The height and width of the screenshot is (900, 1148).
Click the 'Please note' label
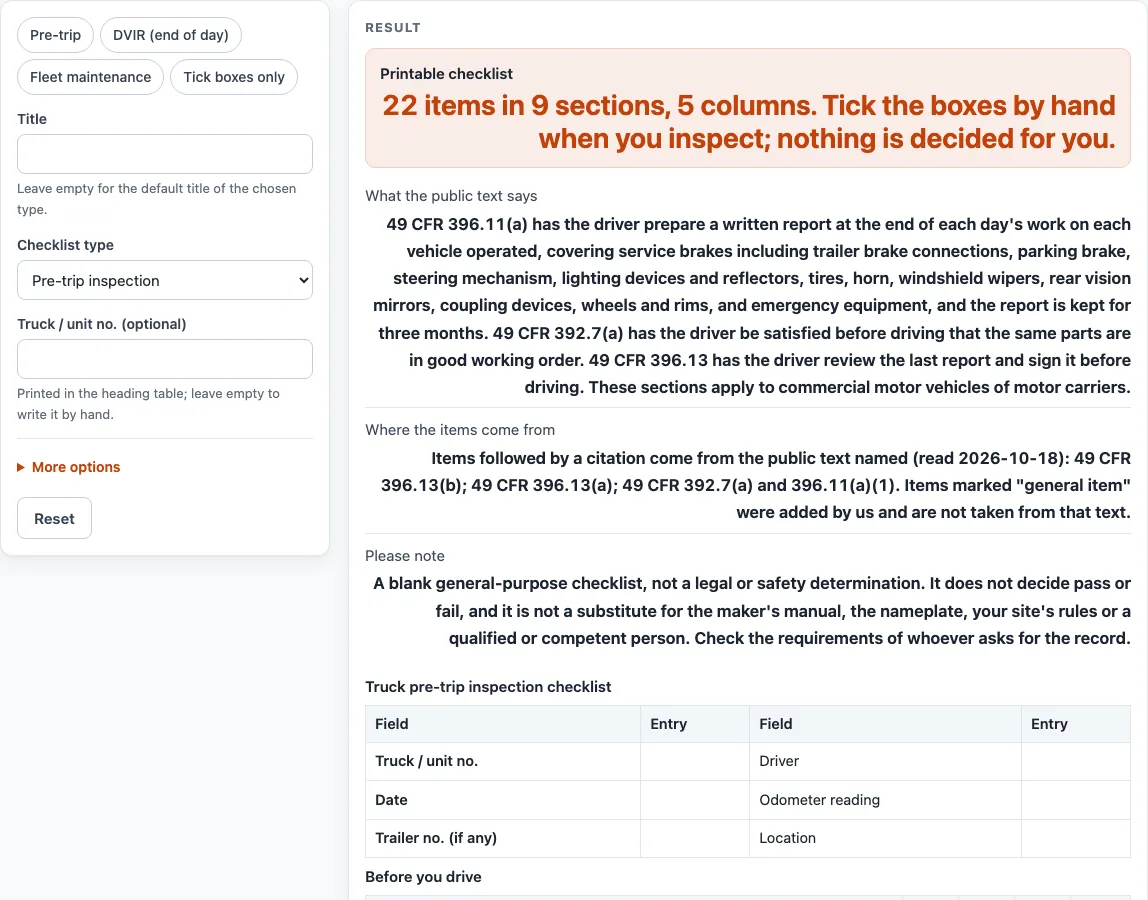click(405, 556)
